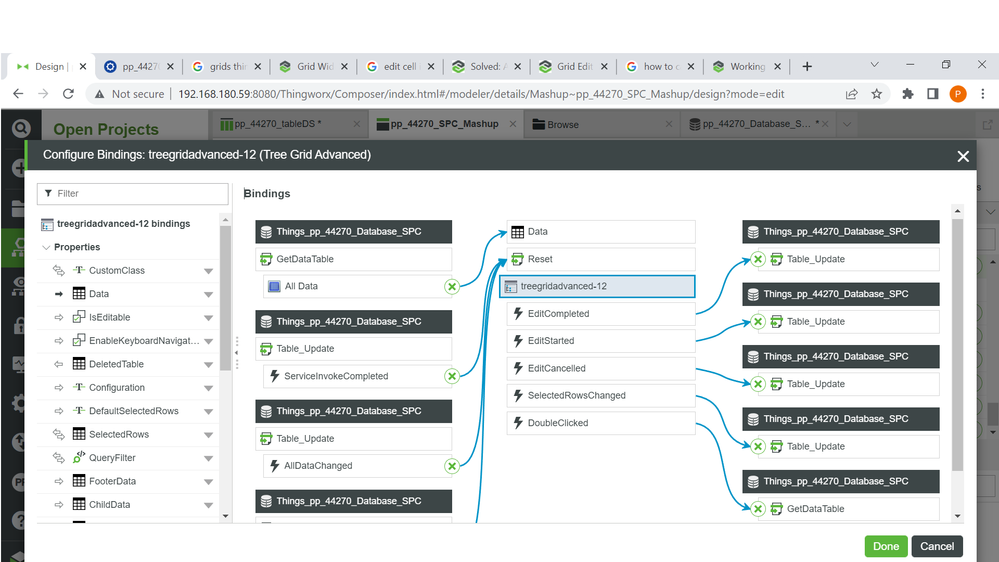Screen dimensions: 999x562
Task: Bookmark this page with star icon
Action: 877,94
